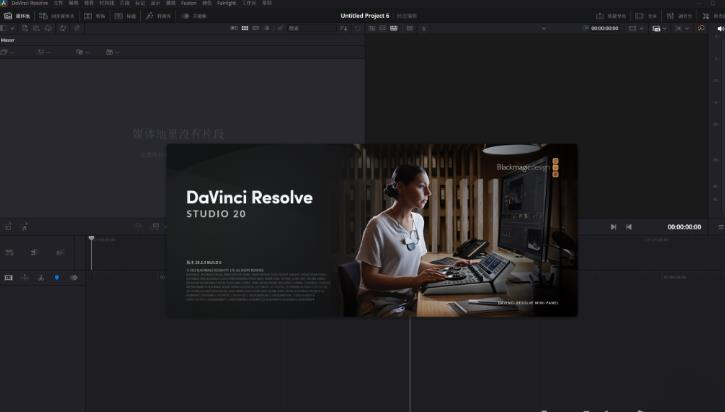Switch media pool to filmstrip view

[256, 28]
